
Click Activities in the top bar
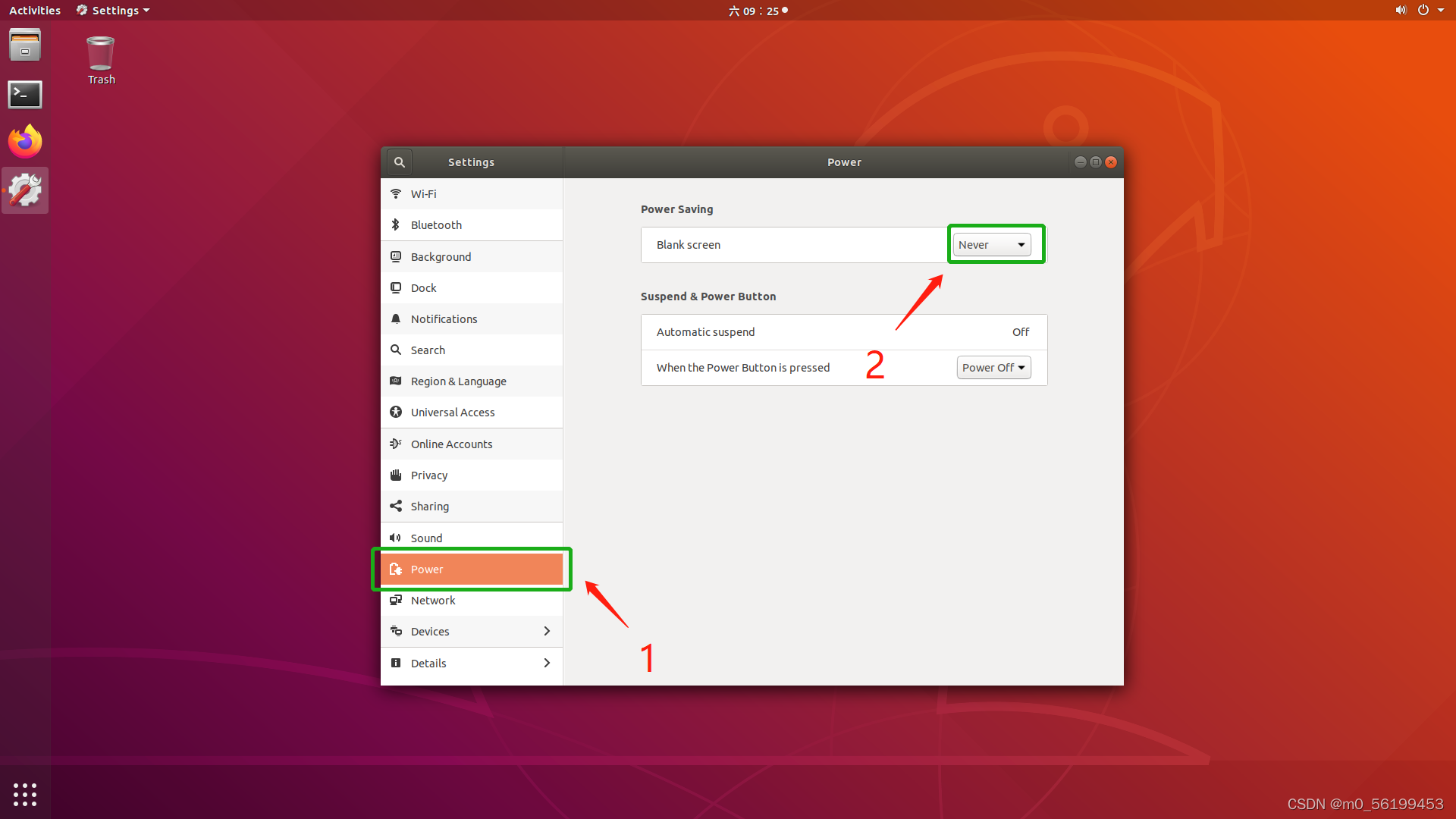[35, 11]
